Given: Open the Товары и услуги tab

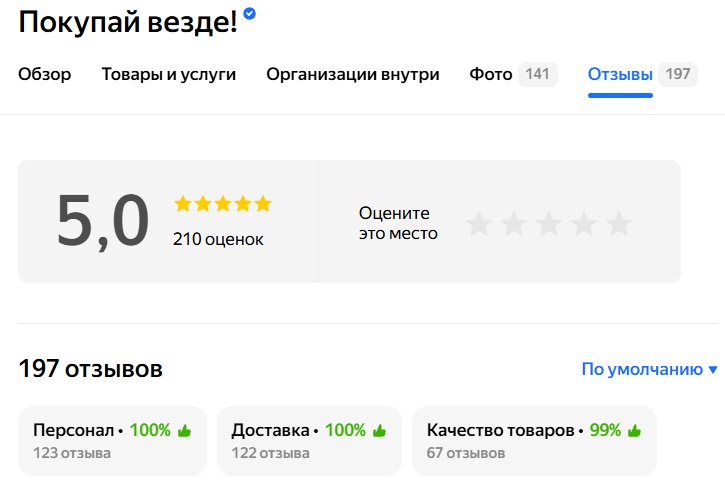Looking at the screenshot, I should [x=169, y=74].
